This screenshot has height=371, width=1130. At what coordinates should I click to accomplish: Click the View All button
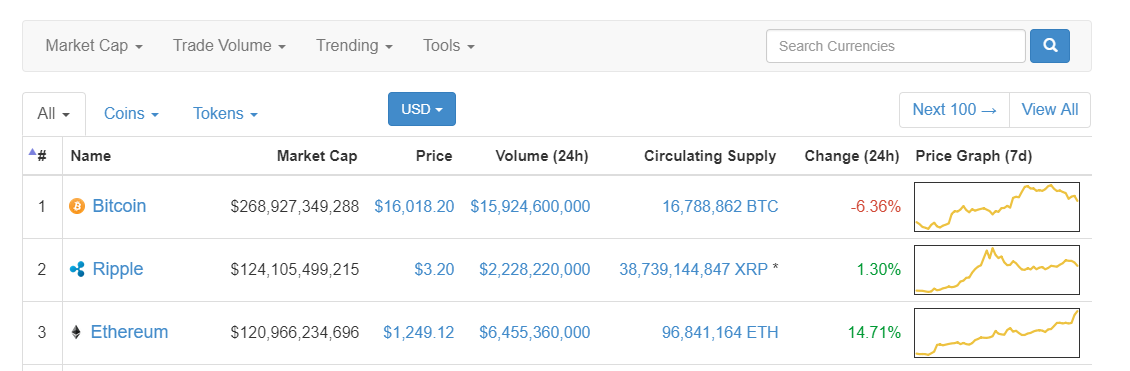coord(1050,109)
